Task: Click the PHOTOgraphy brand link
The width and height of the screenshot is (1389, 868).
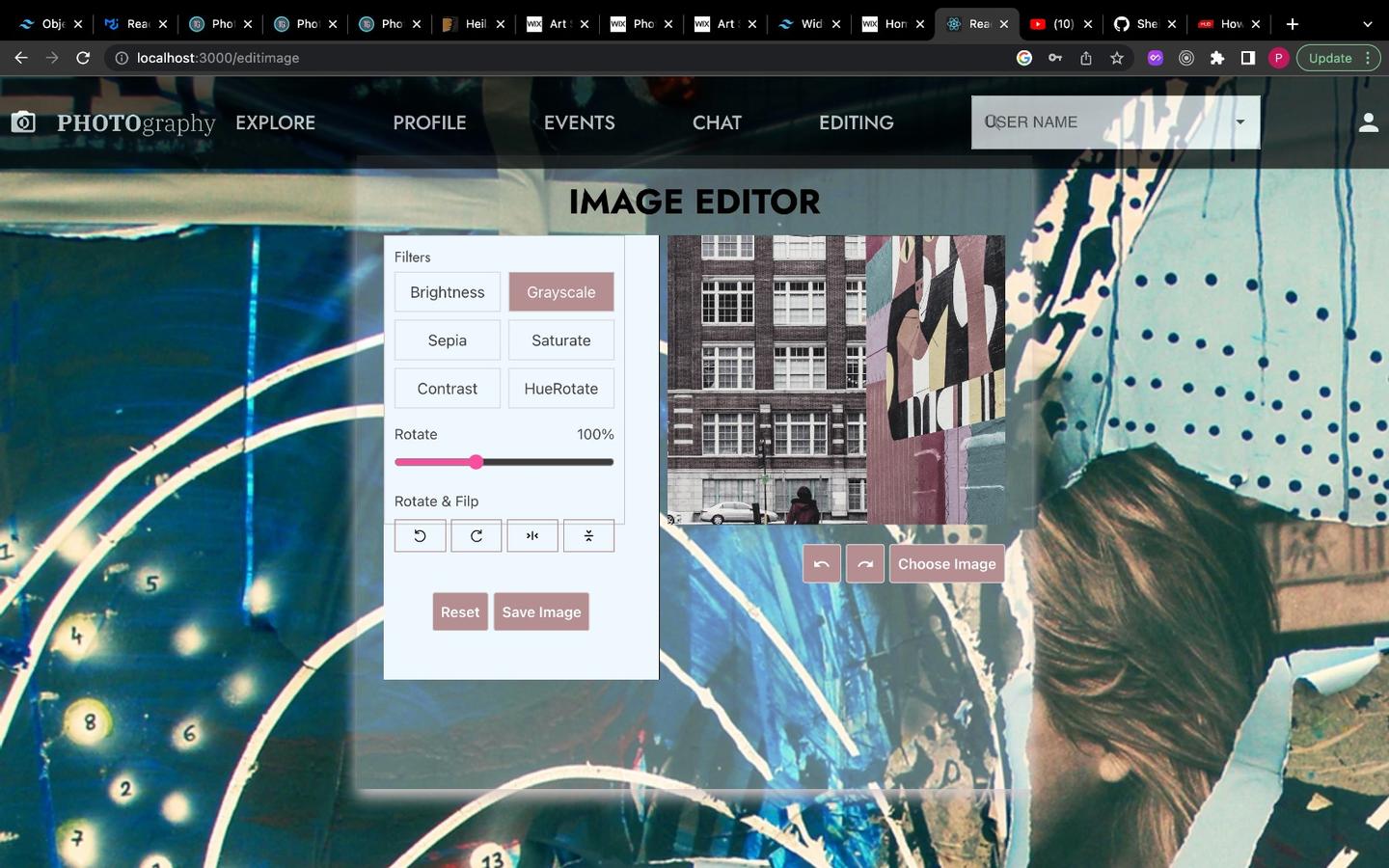Action: [x=136, y=122]
